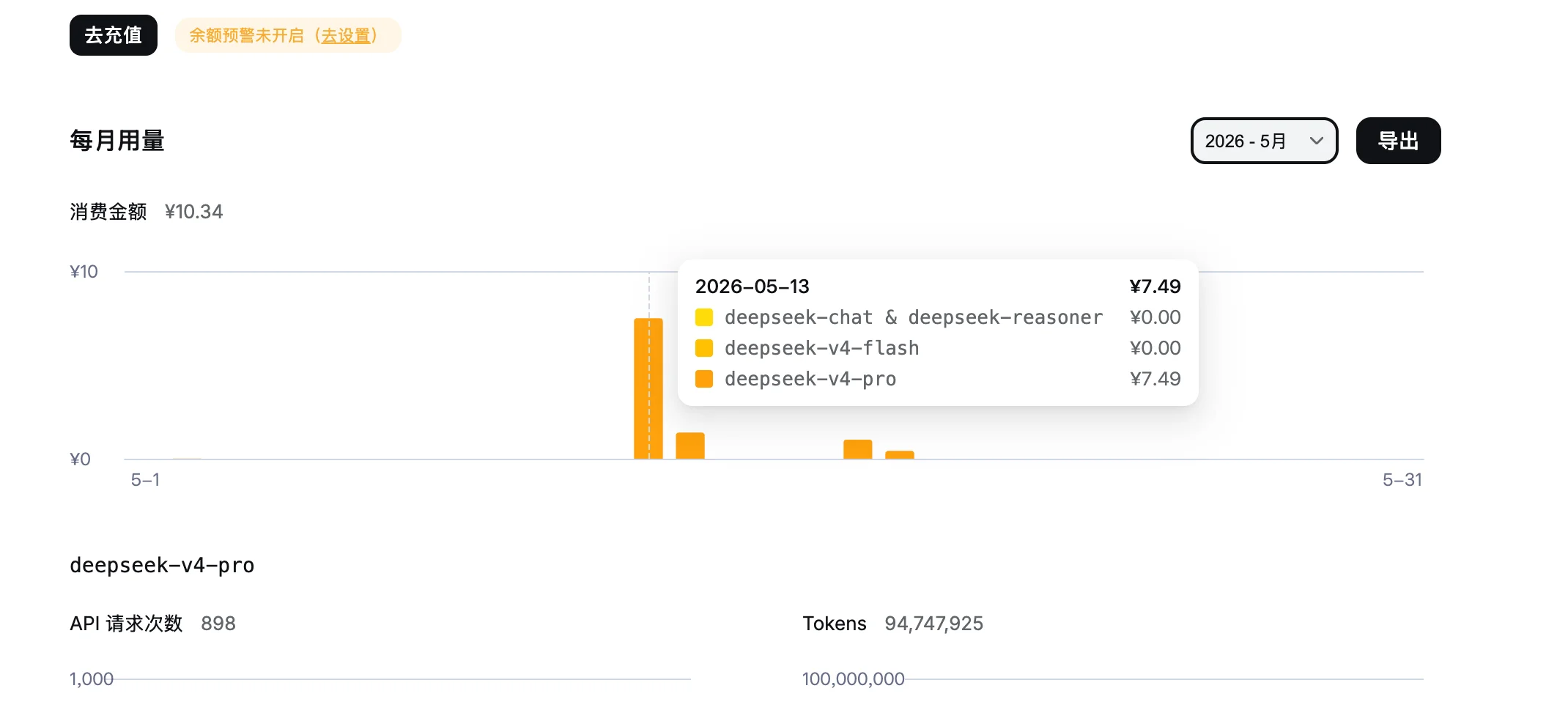Click the 去充值 recharge button
Viewport: 1568px width, 702px height.
(x=114, y=35)
